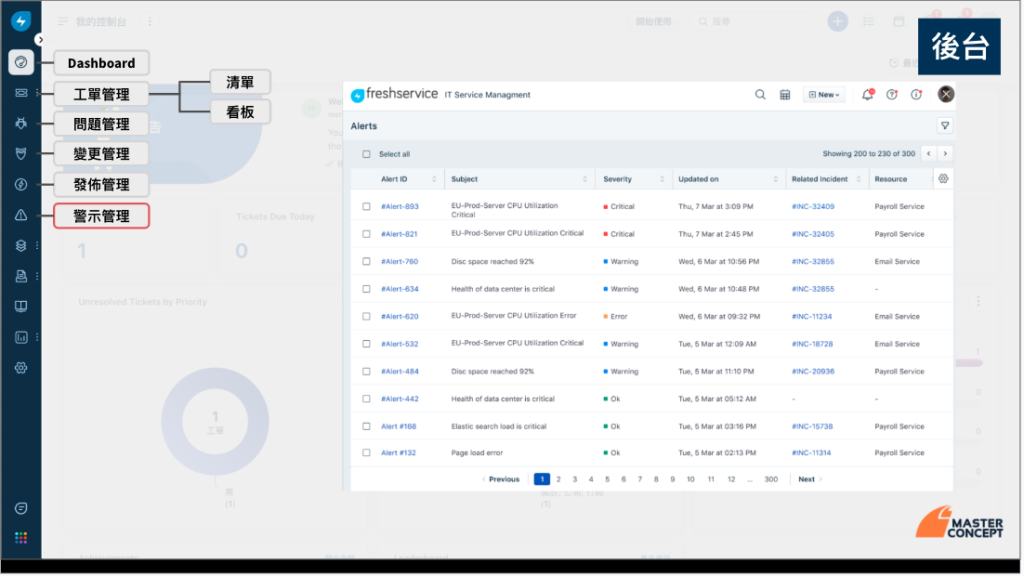Sort by the Resource column header
Image resolution: width=1024 pixels, height=576 pixels.
click(892, 180)
